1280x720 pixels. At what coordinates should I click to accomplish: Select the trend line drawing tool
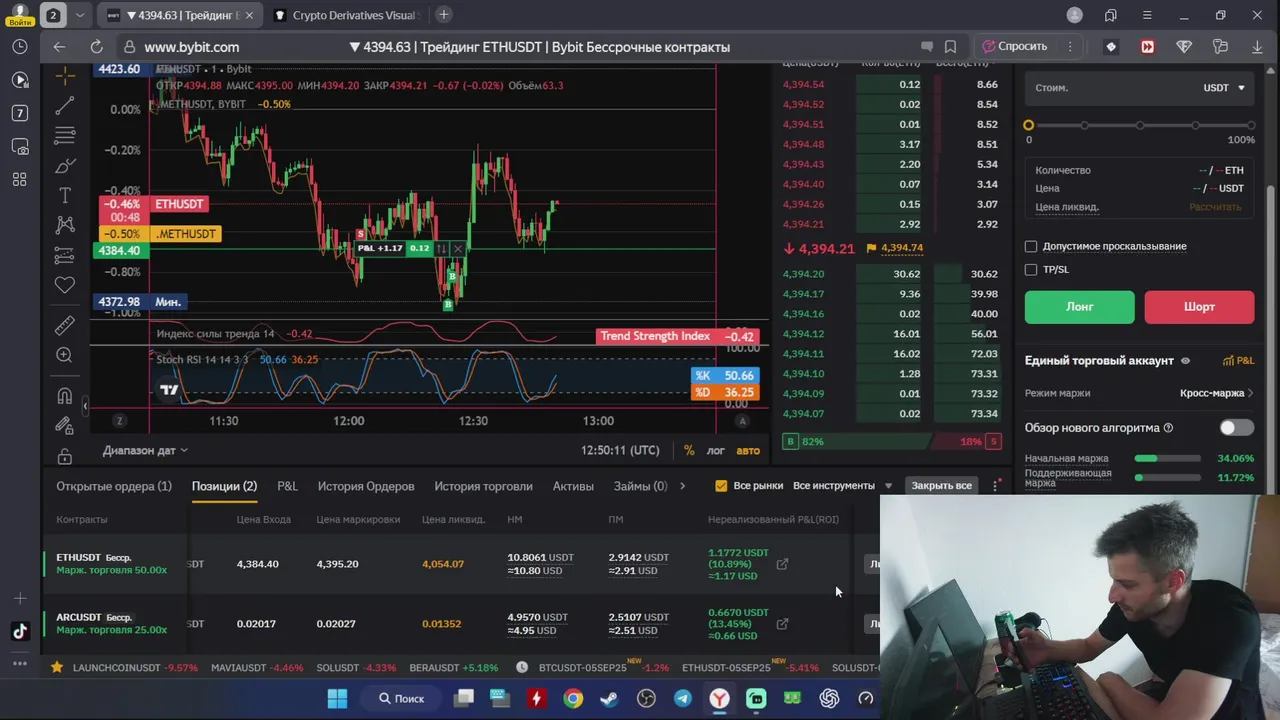(x=65, y=105)
